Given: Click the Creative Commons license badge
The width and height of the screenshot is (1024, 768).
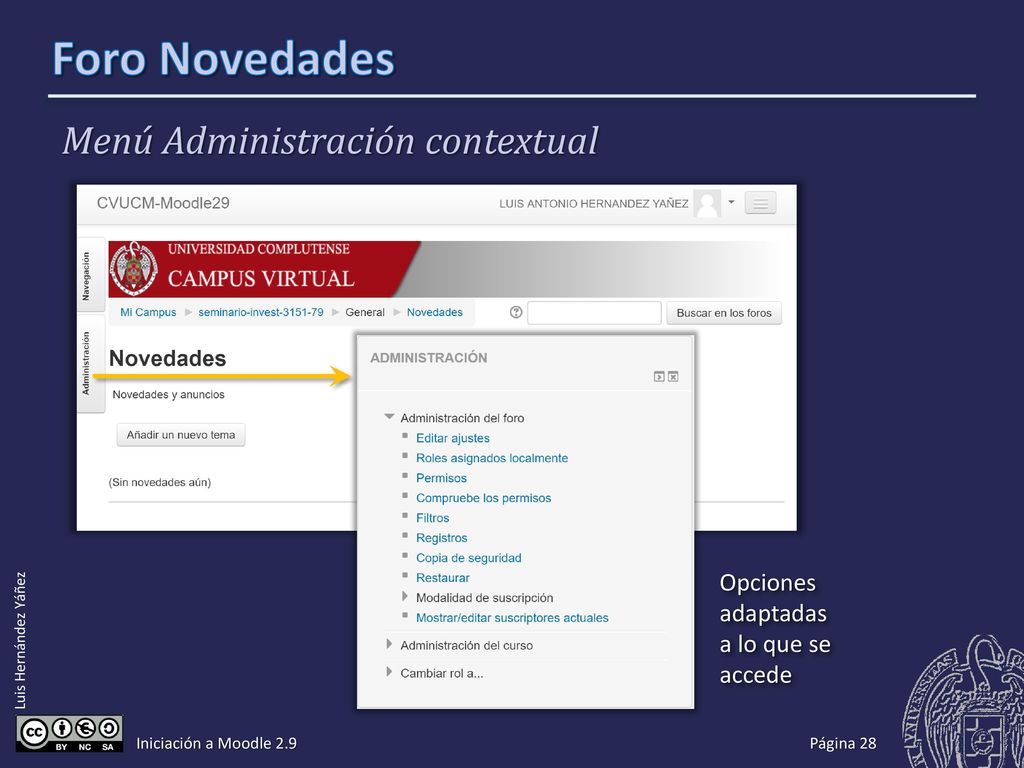Looking at the screenshot, I should [69, 734].
